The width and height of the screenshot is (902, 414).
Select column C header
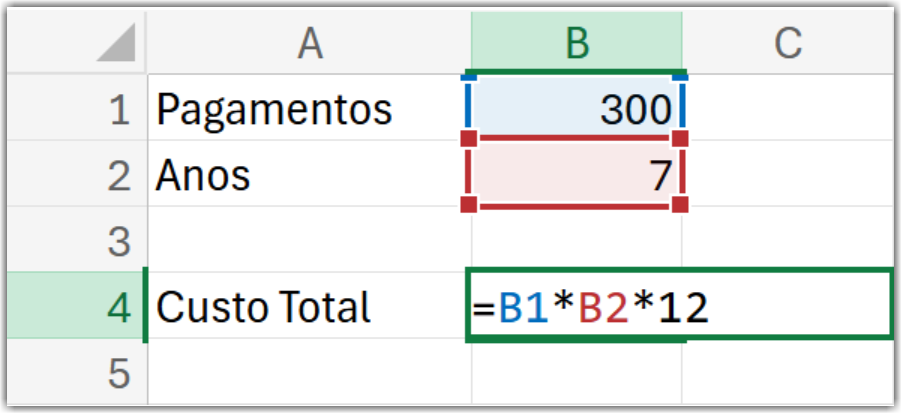tap(787, 42)
